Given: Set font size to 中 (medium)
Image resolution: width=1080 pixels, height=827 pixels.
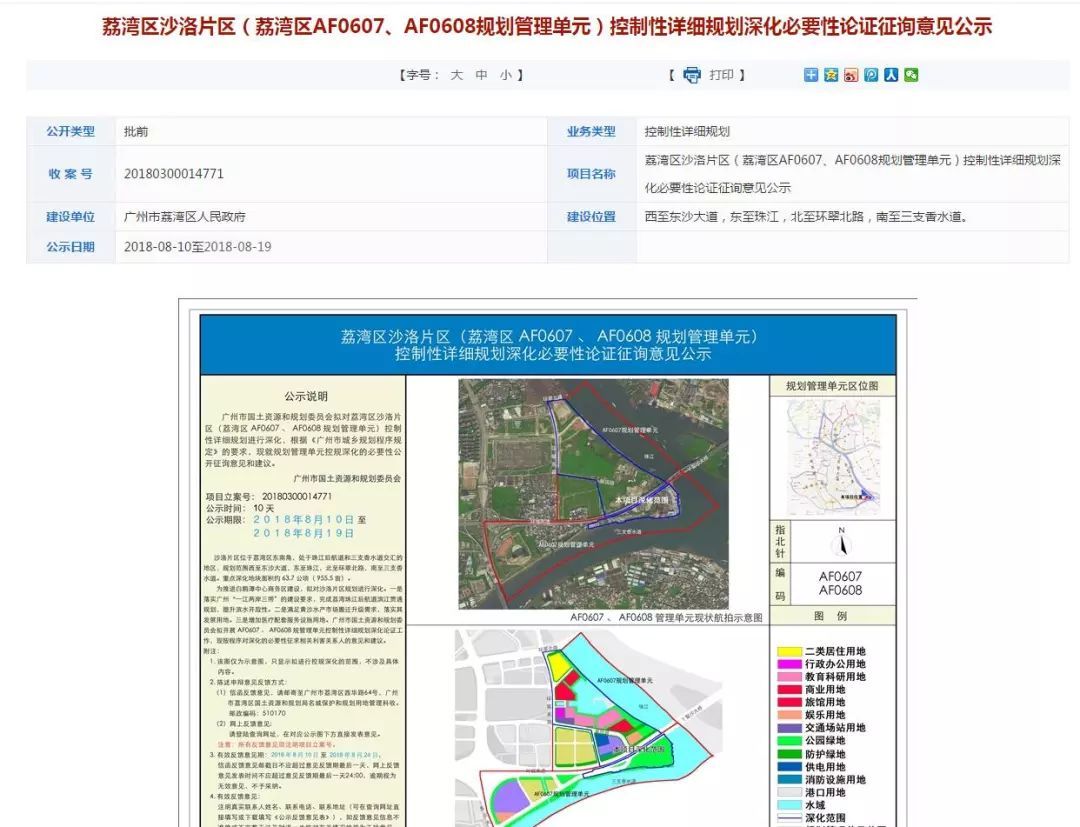Looking at the screenshot, I should (481, 75).
